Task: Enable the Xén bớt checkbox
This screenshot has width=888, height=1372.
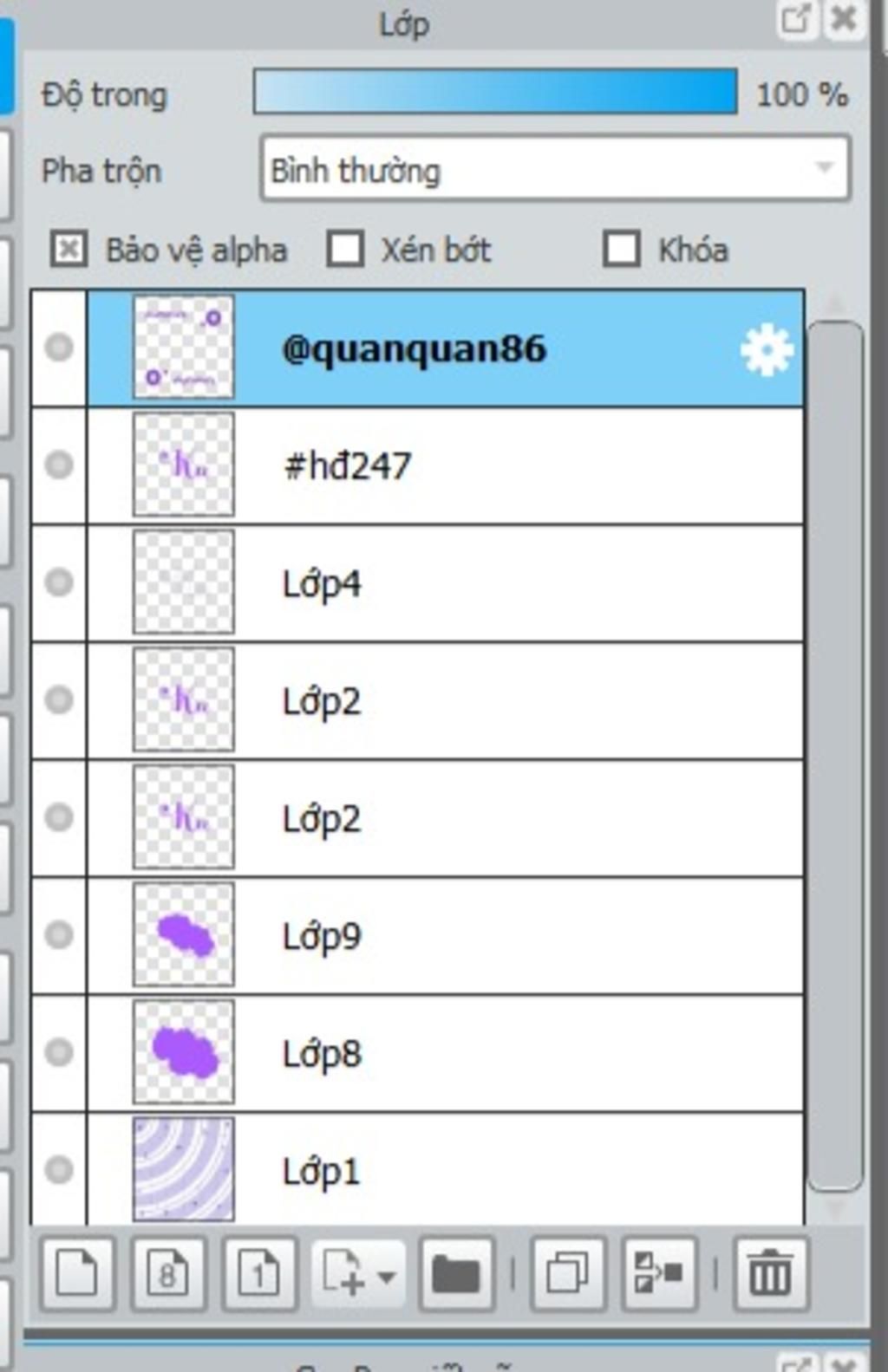Action: pos(345,250)
